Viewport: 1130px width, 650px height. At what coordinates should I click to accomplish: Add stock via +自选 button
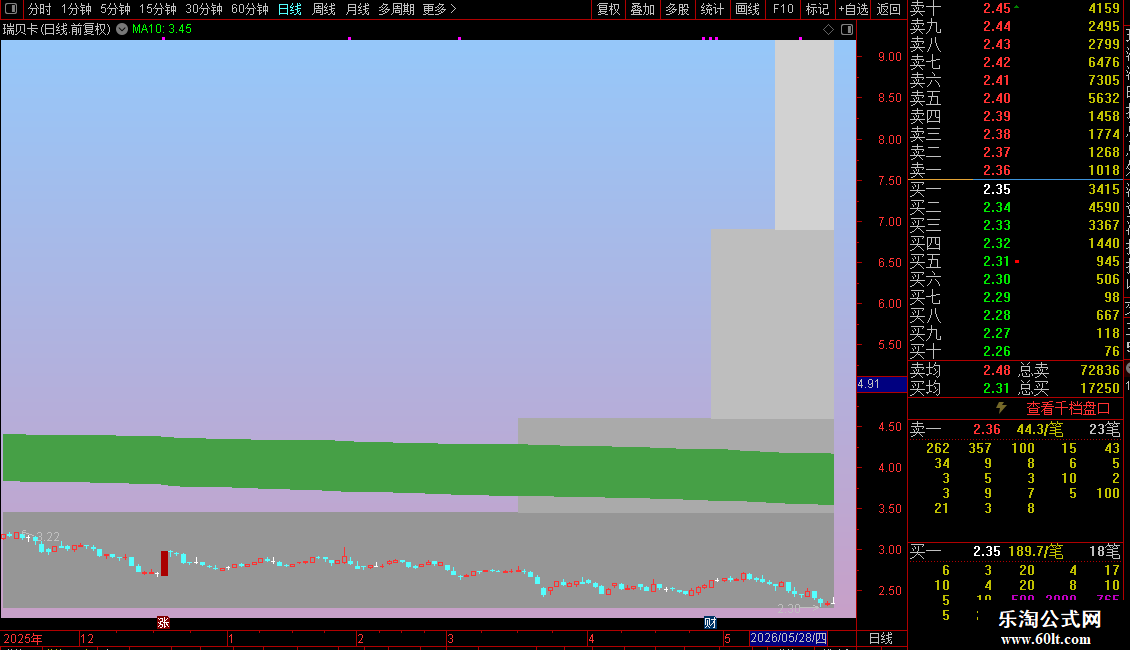coord(854,9)
